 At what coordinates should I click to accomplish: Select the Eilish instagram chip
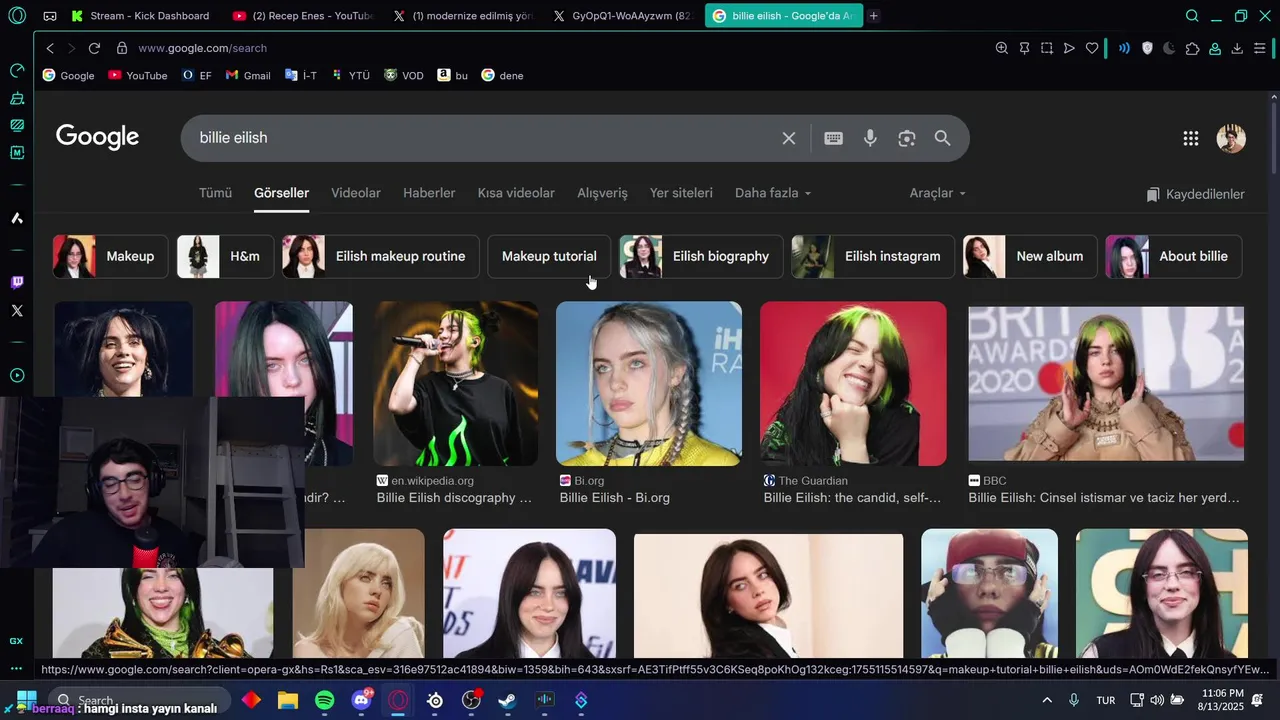coord(873,257)
